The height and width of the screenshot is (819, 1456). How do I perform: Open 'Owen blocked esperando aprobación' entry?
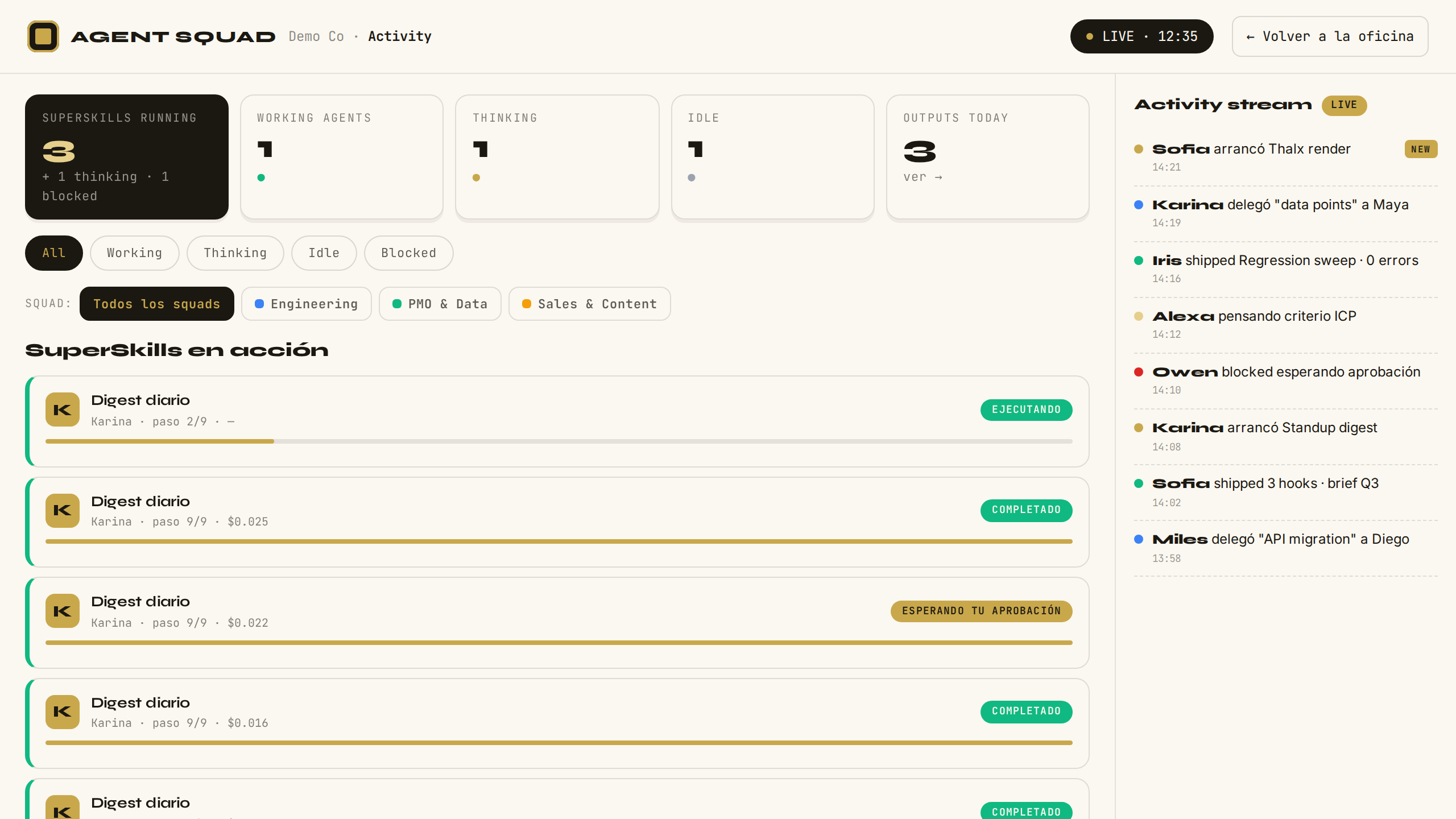(x=1286, y=381)
